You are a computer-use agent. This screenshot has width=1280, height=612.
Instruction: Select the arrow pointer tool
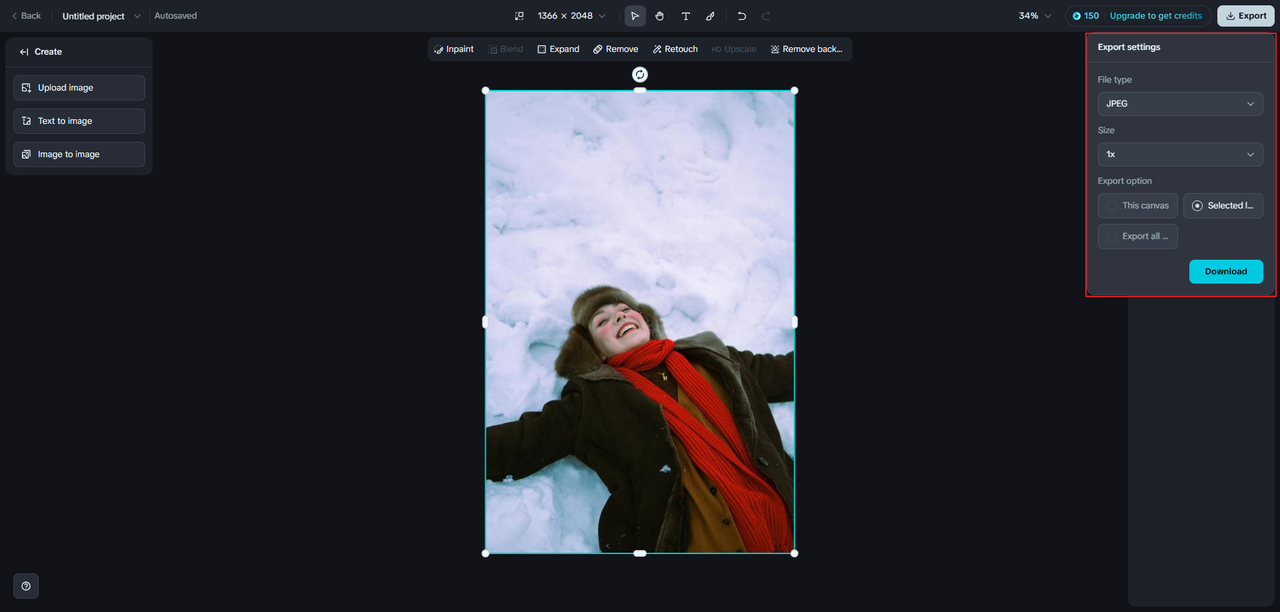[x=635, y=16]
